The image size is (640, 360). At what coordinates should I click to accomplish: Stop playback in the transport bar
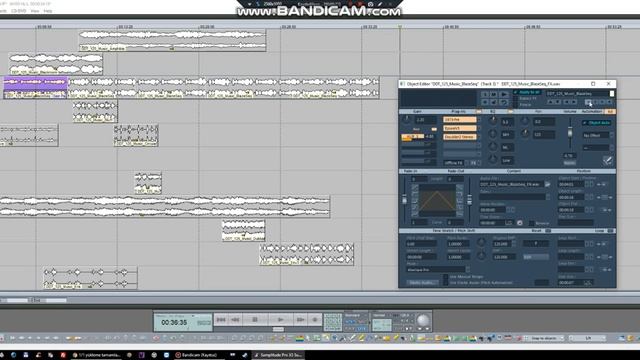255,320
